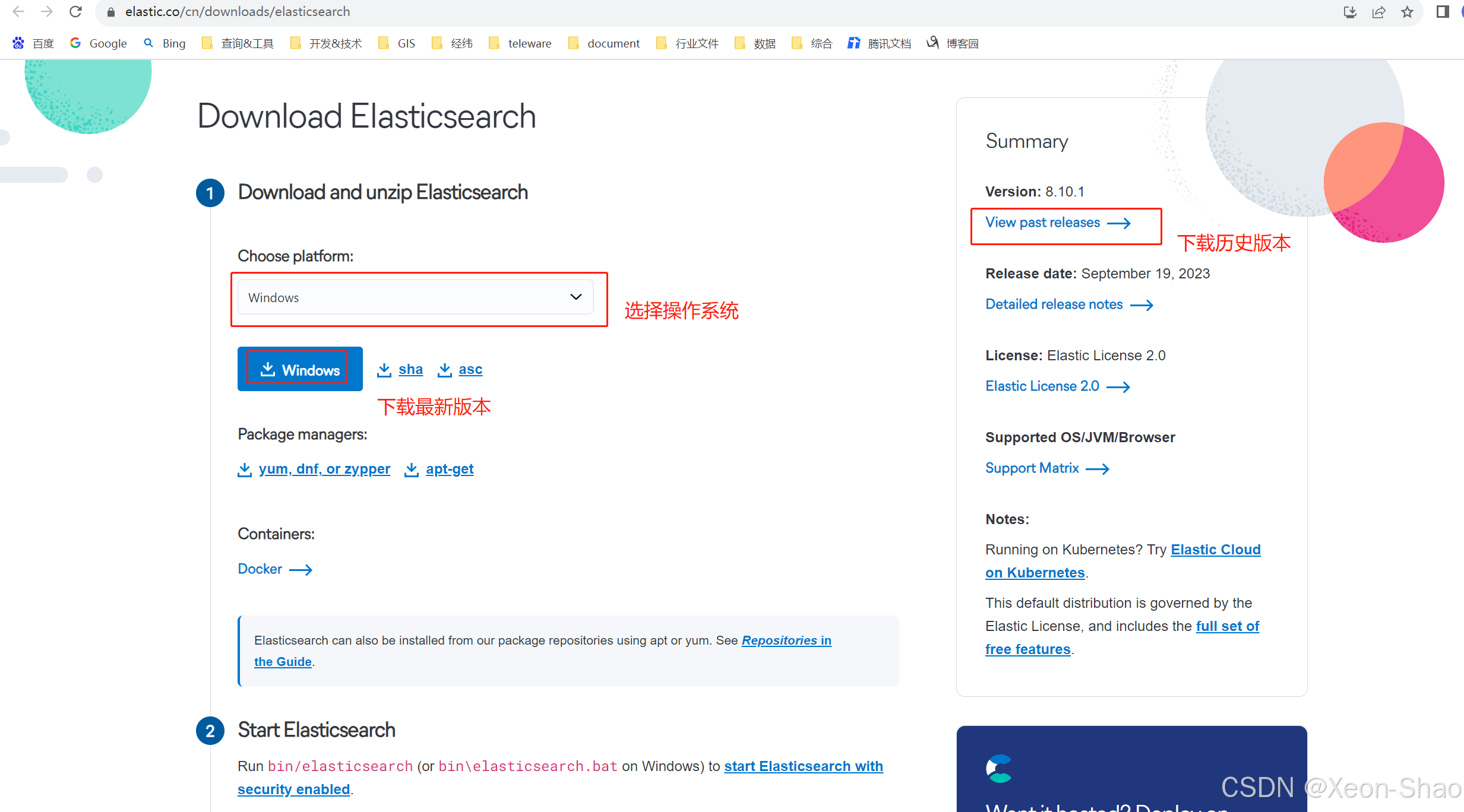Click the download icon beside sha link

384,369
